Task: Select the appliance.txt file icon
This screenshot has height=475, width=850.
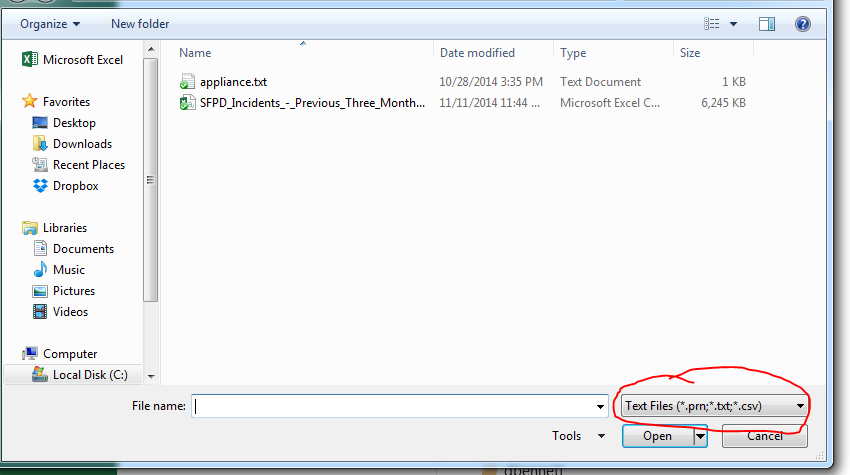Action: [x=187, y=82]
